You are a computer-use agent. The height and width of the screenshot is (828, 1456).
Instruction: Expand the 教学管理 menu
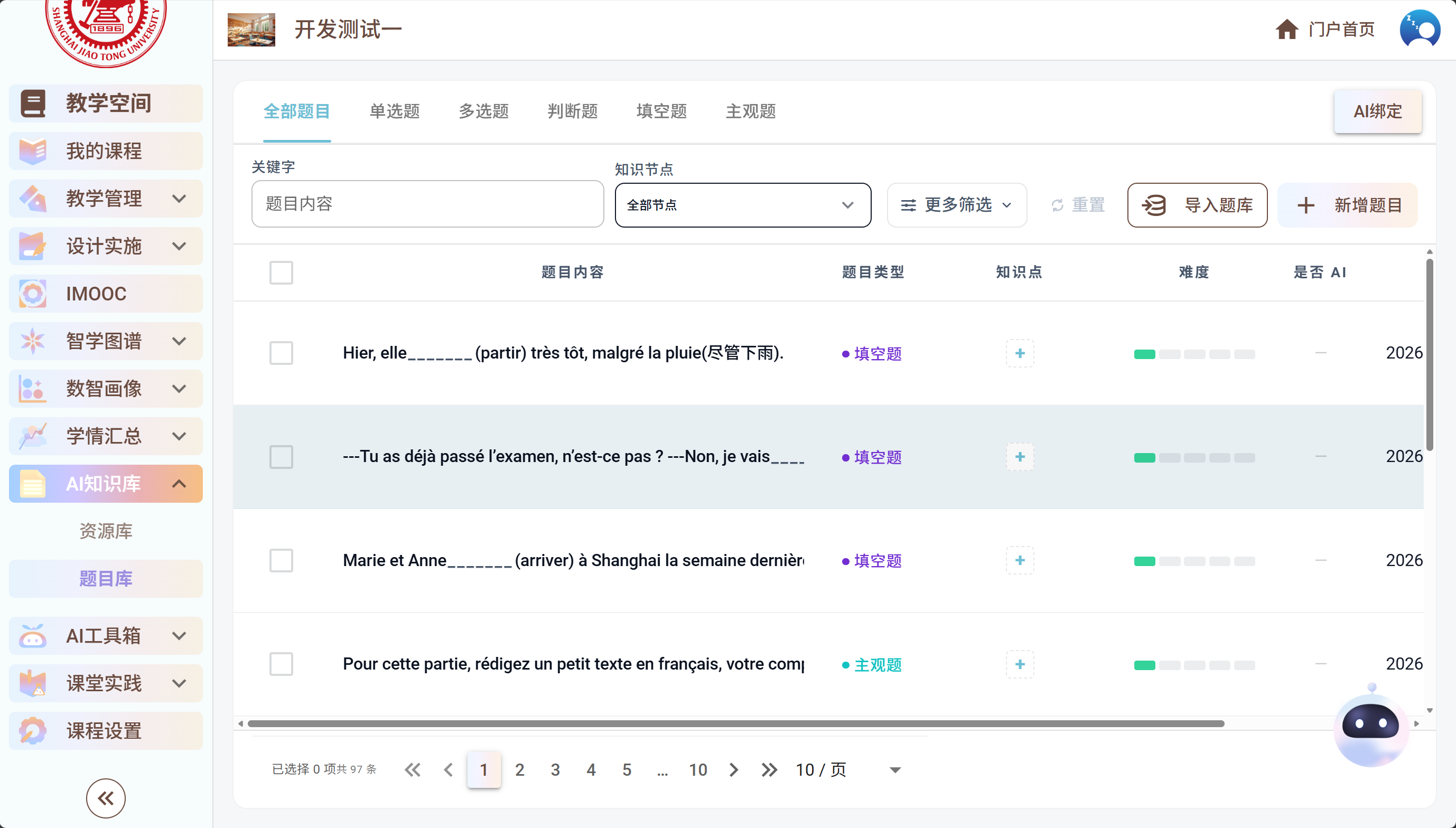[x=179, y=199]
